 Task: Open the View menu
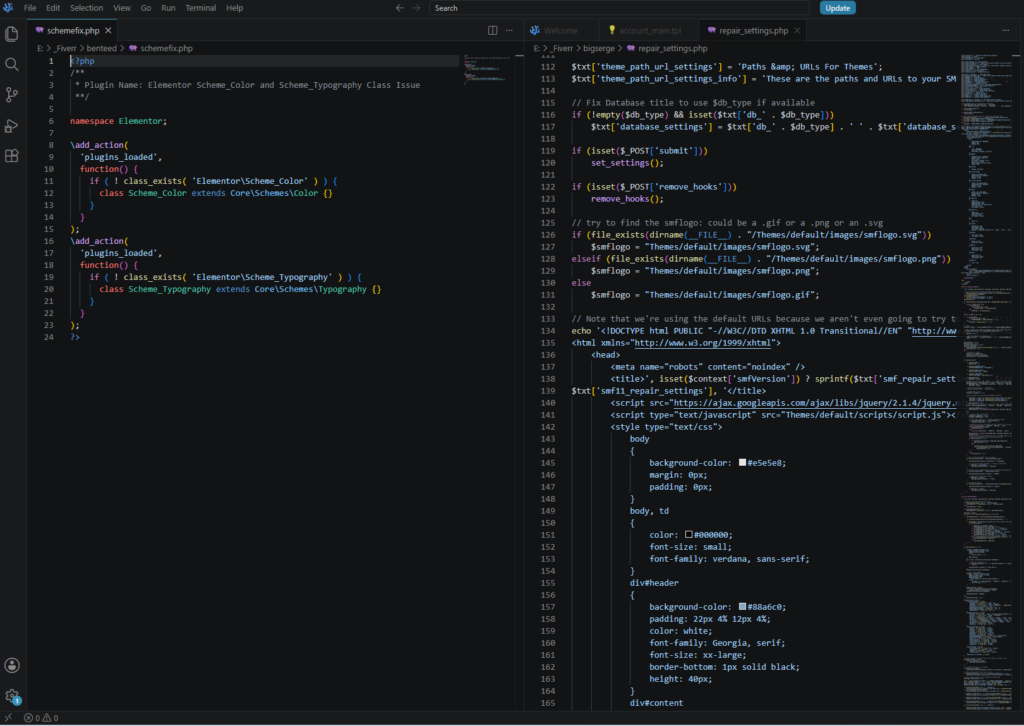tap(121, 8)
